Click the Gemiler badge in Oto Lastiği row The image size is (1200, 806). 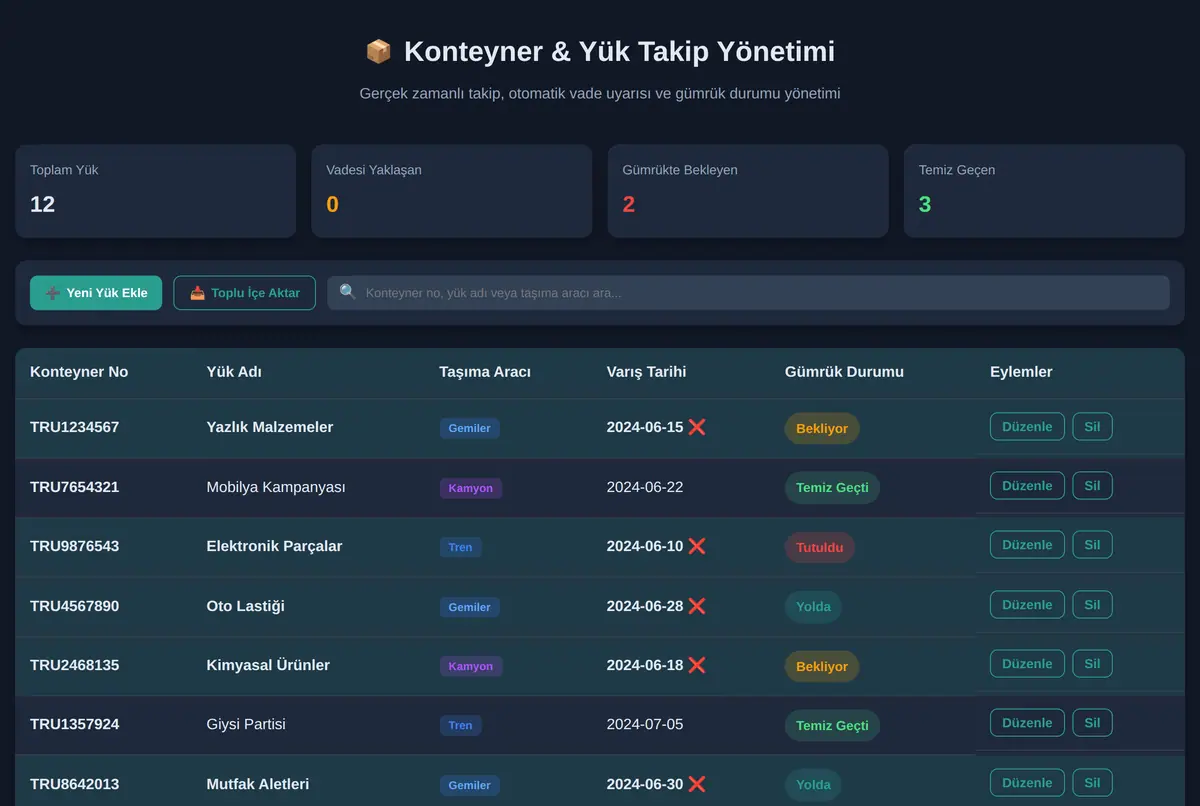coord(469,607)
